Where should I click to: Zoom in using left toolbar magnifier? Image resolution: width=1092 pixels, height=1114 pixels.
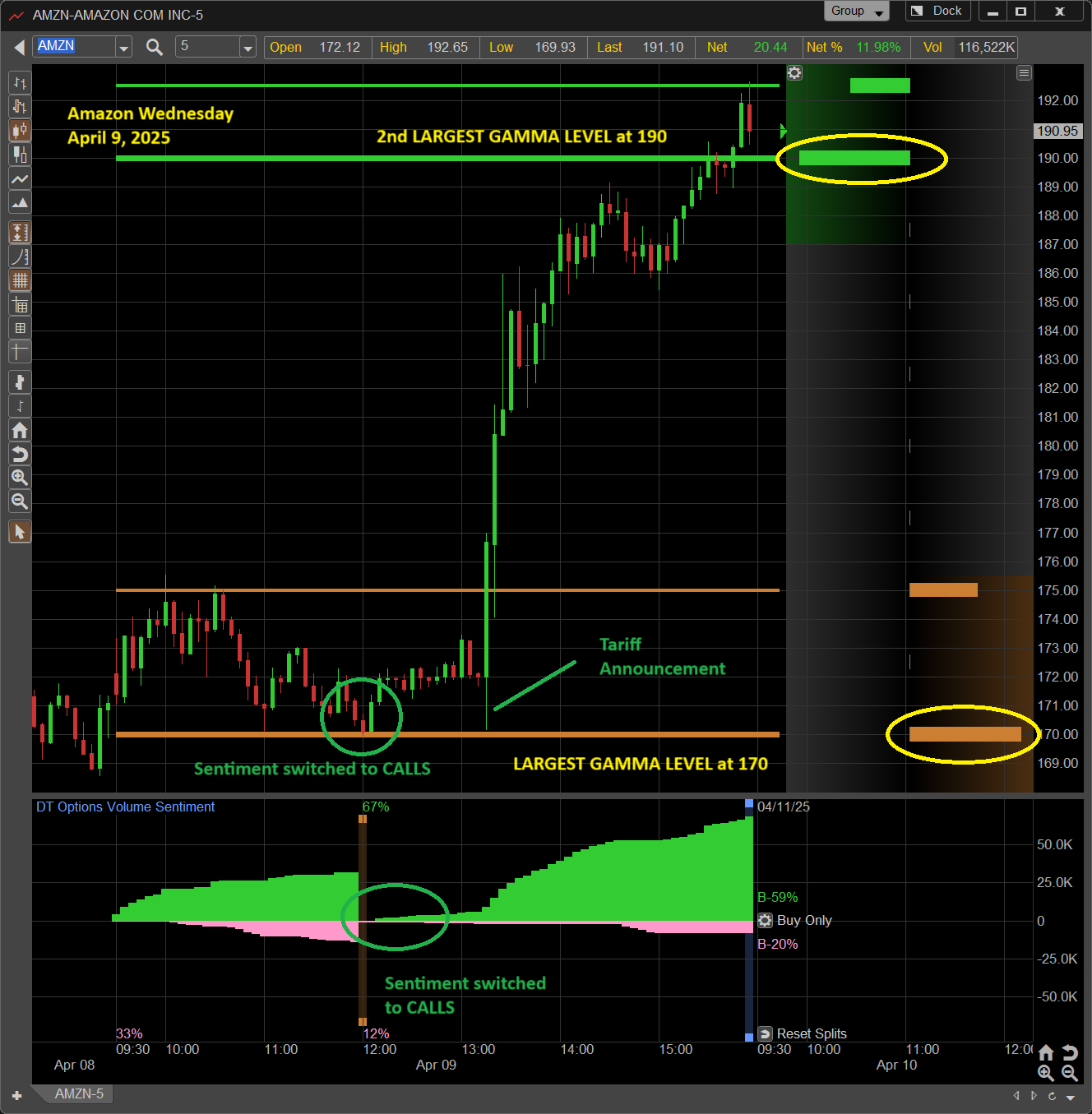[x=20, y=478]
